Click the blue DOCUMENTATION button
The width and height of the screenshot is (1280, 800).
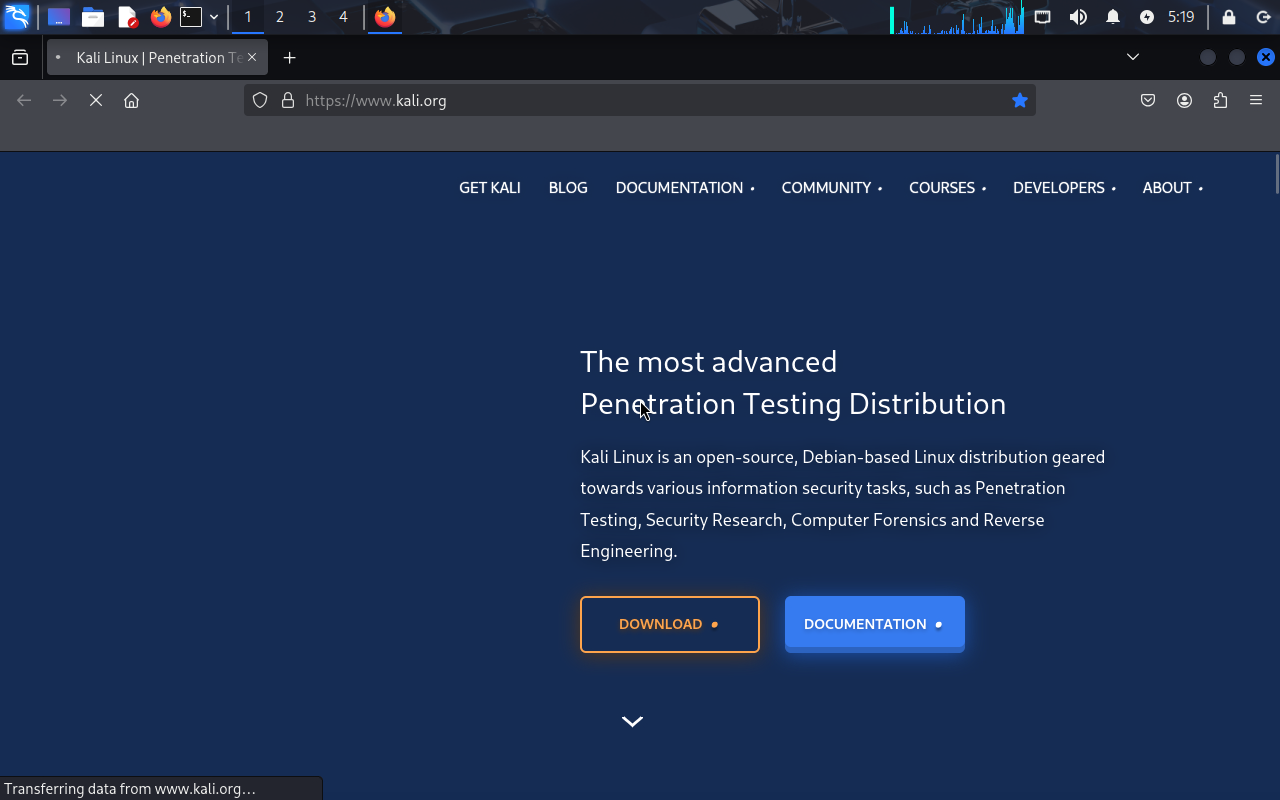coord(875,624)
